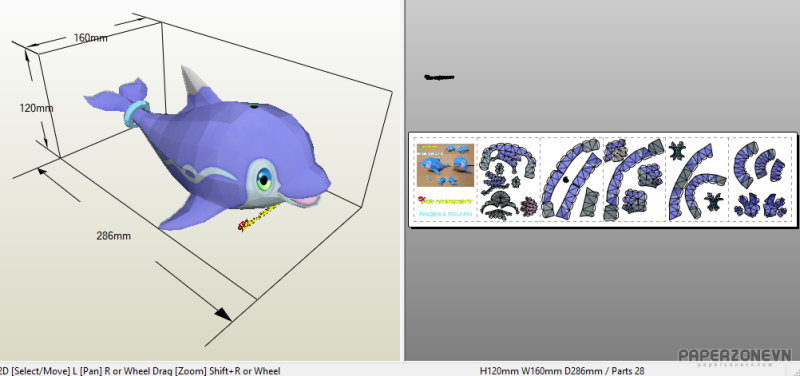
Task: Click the 160mm width dimension label
Action: click(x=91, y=38)
